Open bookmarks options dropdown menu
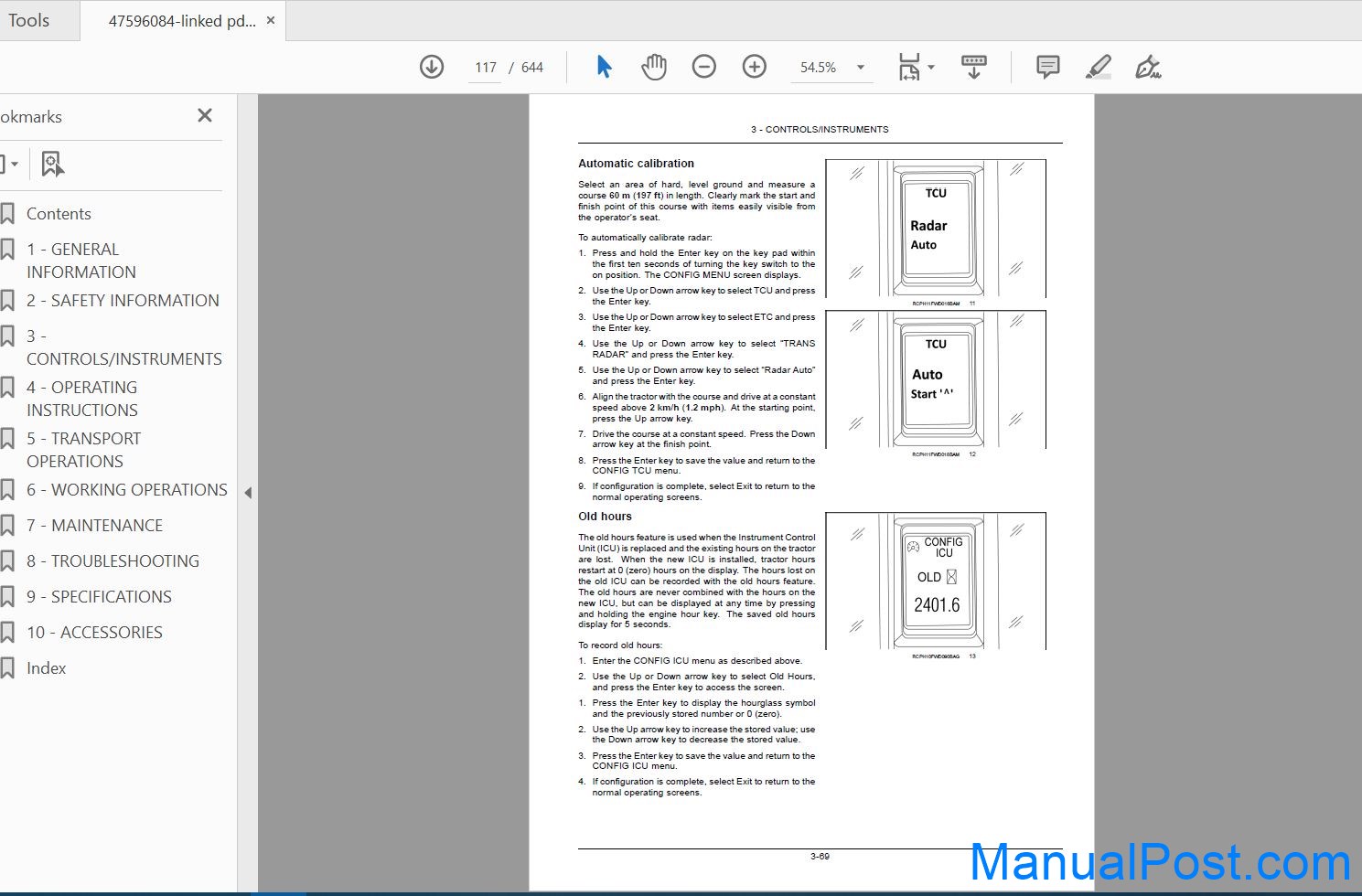The height and width of the screenshot is (896, 1362). (x=9, y=165)
